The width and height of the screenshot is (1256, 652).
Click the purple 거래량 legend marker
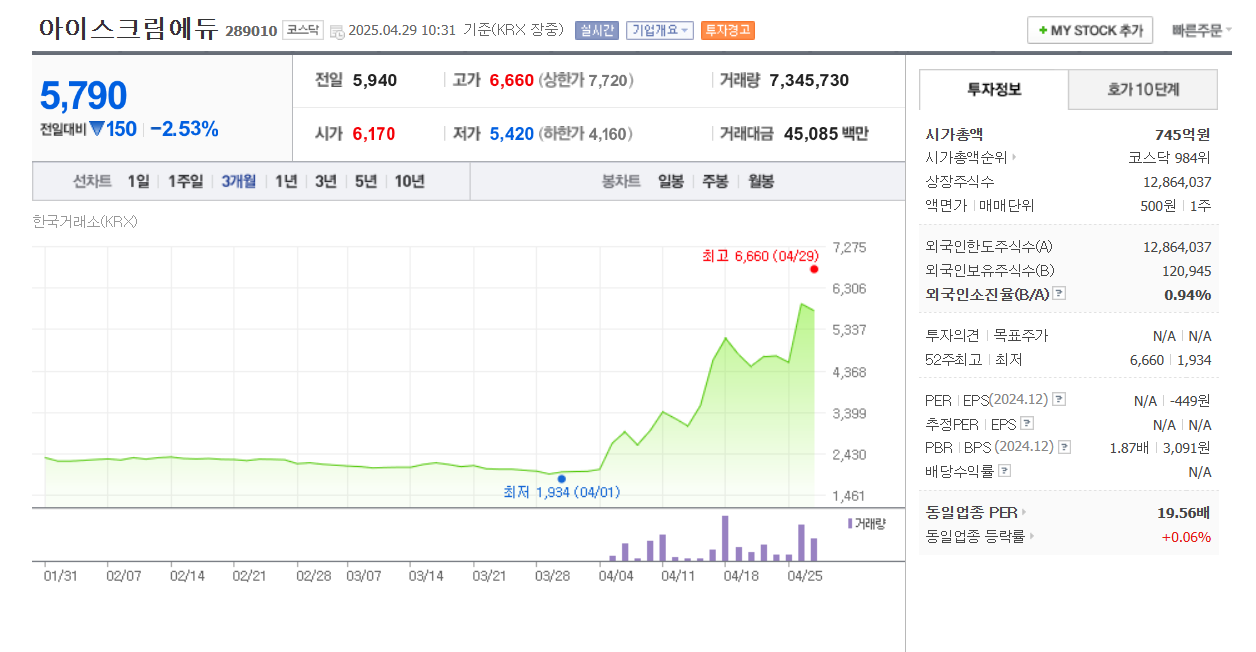click(850, 523)
